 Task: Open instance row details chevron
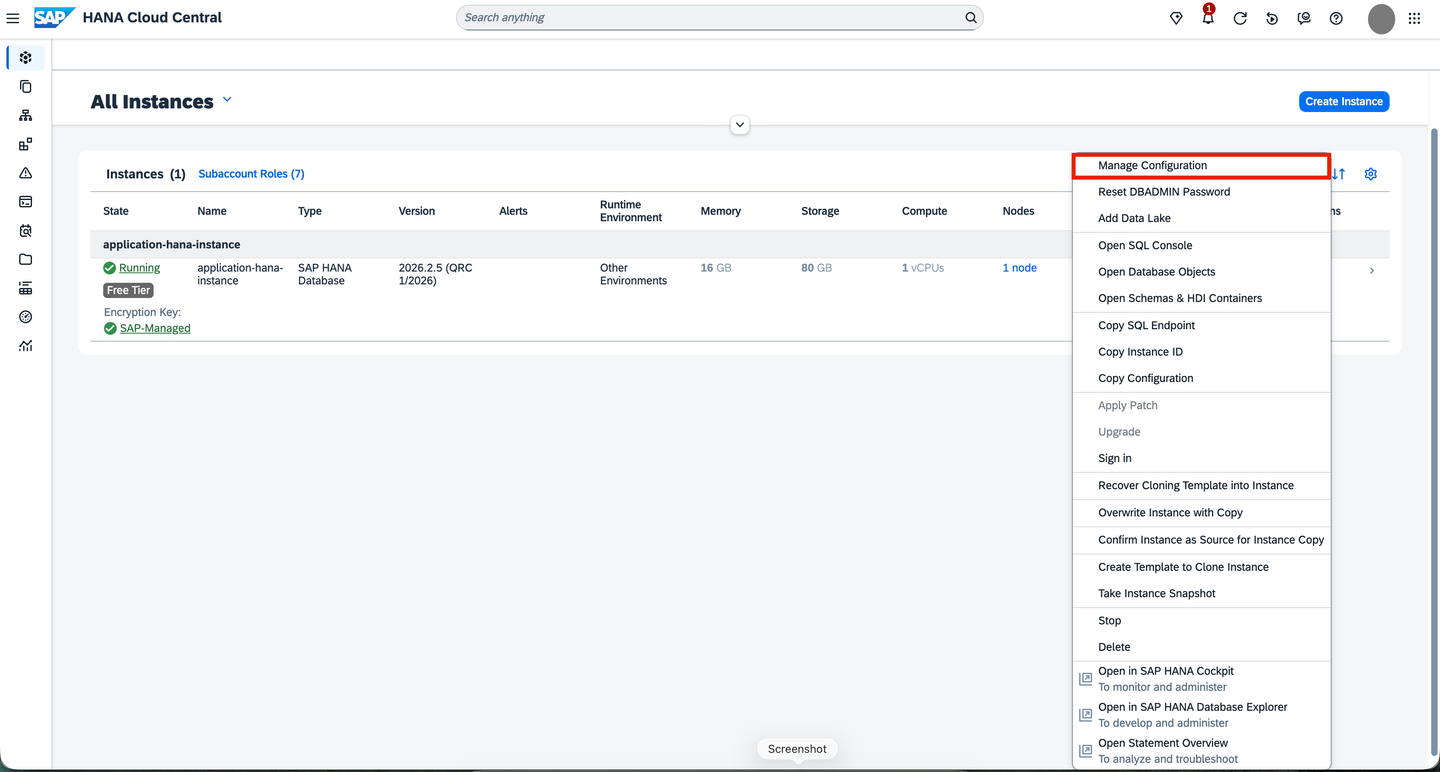(x=1371, y=271)
